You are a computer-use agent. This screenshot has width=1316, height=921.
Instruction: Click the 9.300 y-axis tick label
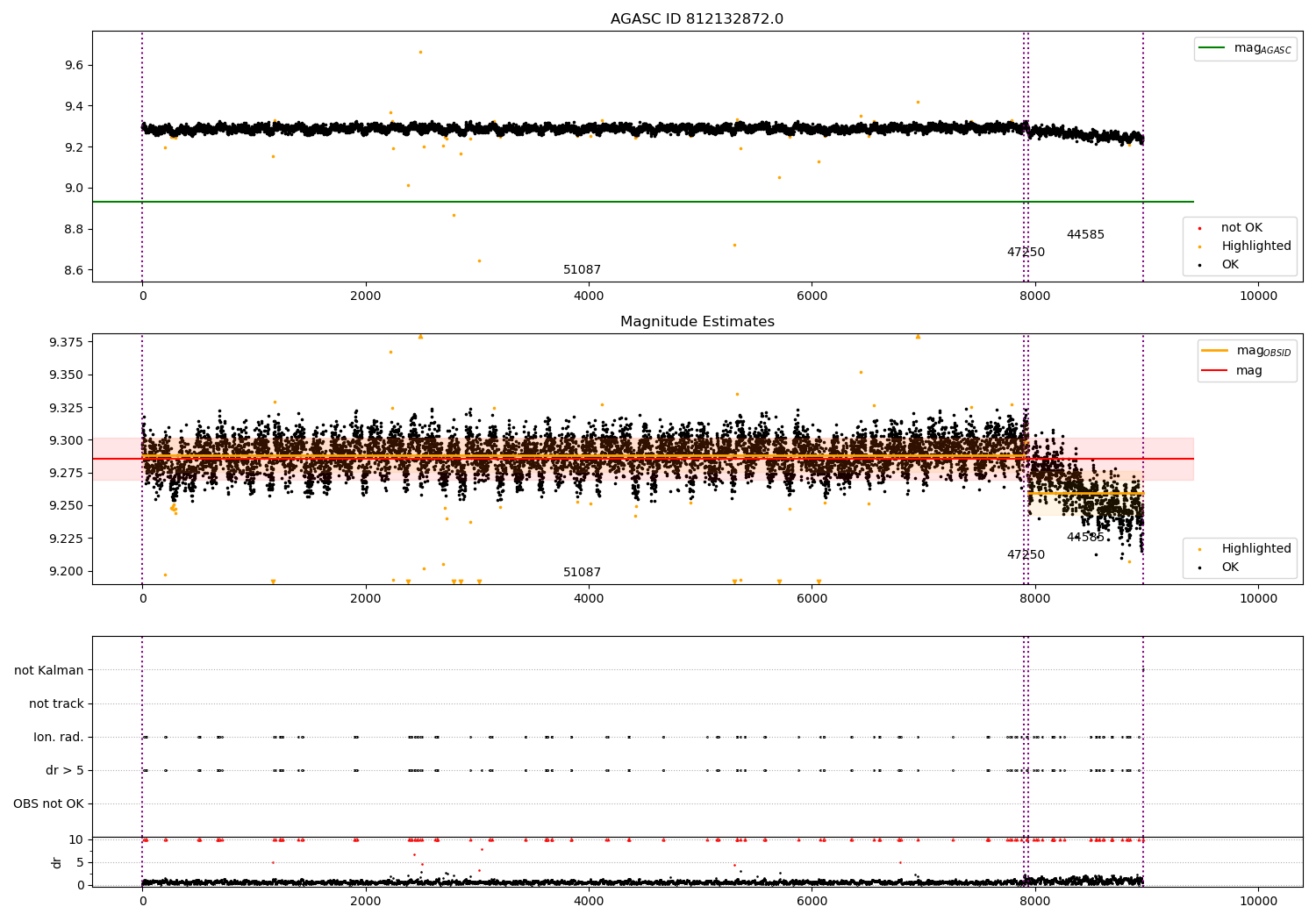[x=67, y=440]
